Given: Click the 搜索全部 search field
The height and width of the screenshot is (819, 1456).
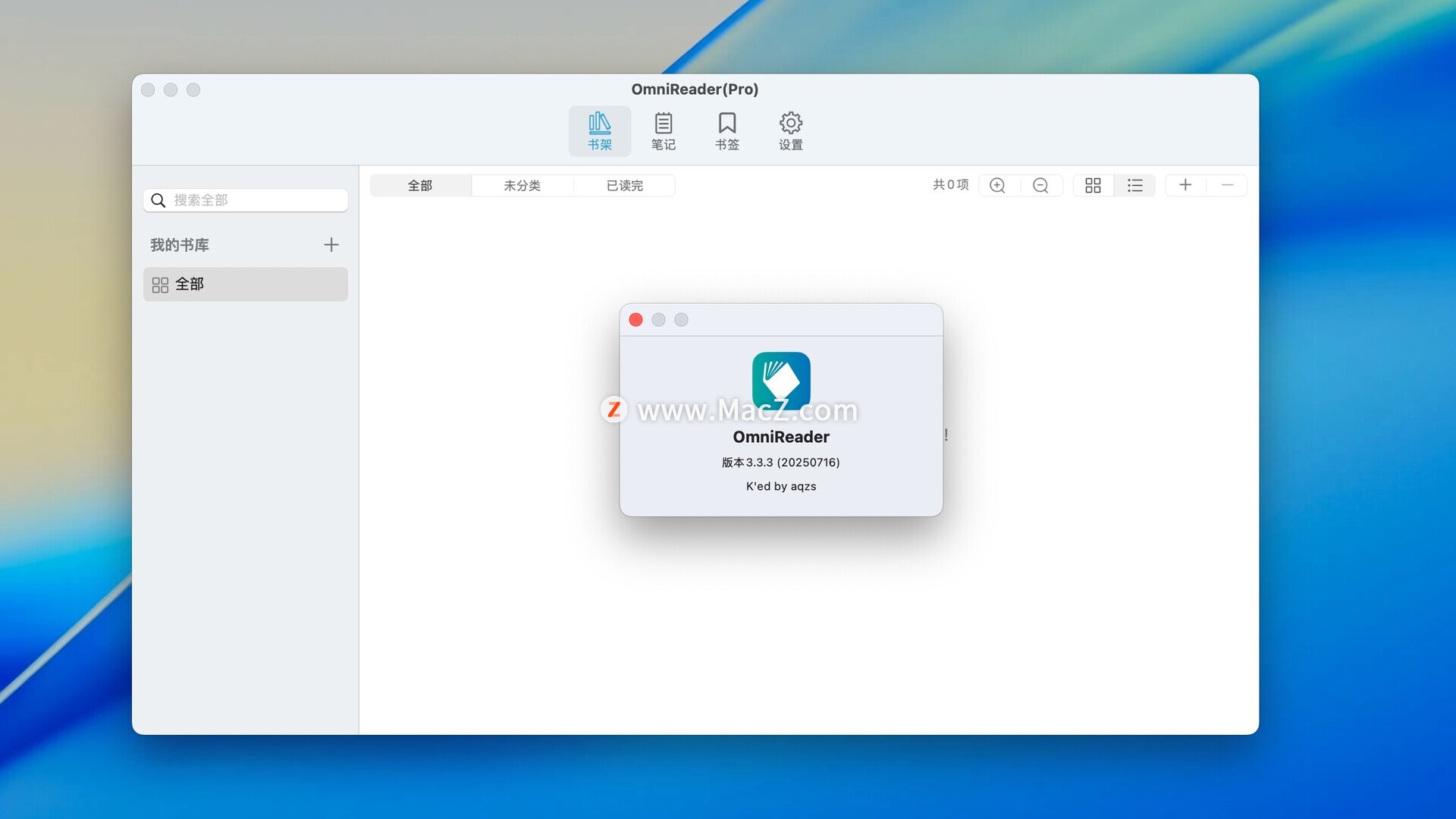Looking at the screenshot, I should coord(245,200).
